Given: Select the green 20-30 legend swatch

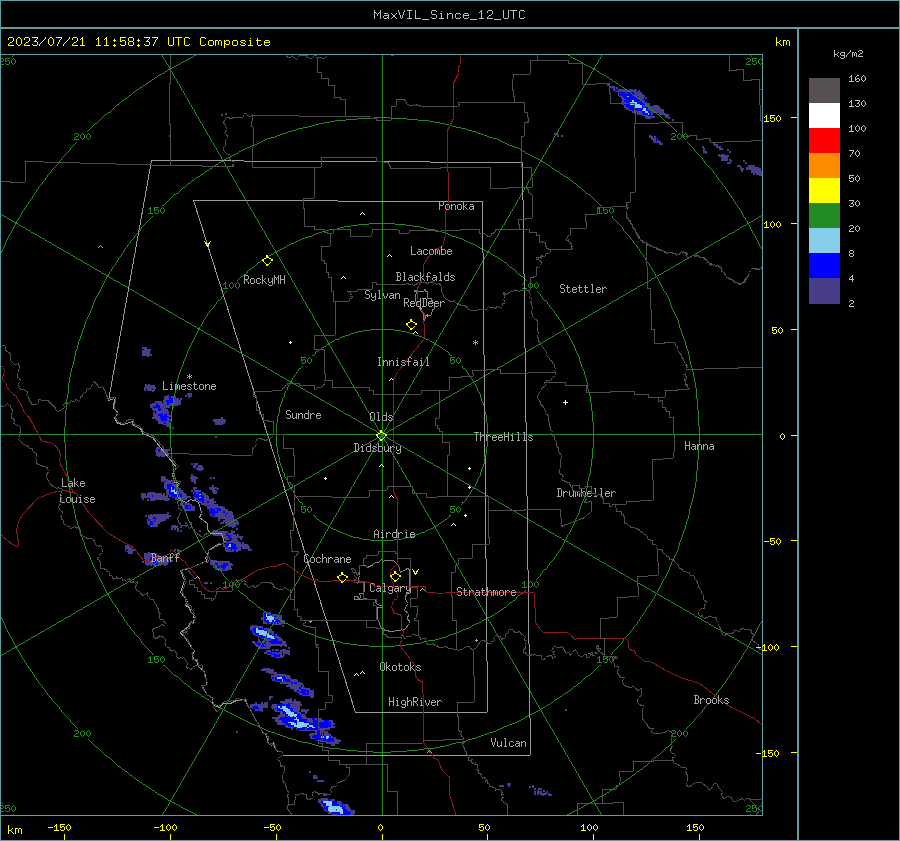Looking at the screenshot, I should pyautogui.click(x=824, y=216).
